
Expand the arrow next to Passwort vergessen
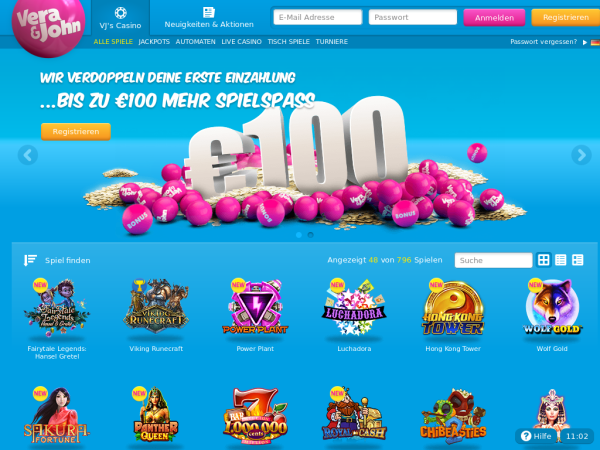(x=585, y=42)
